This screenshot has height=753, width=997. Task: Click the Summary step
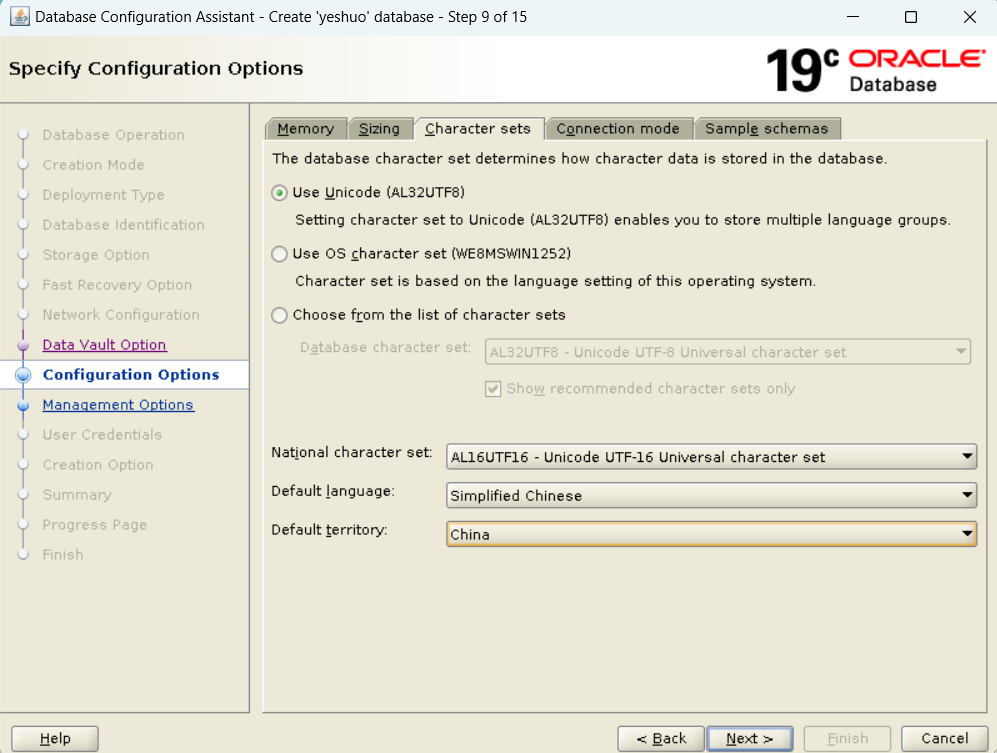pyautogui.click(x=77, y=495)
